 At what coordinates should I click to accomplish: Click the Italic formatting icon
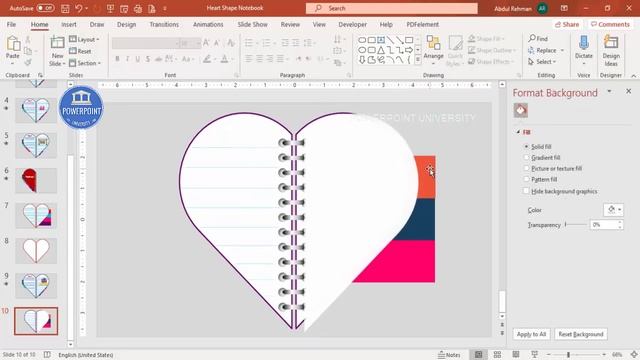click(128, 59)
